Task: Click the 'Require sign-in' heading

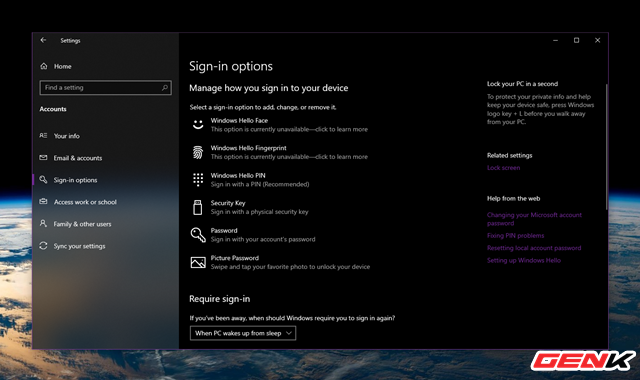Action: pyautogui.click(x=220, y=299)
